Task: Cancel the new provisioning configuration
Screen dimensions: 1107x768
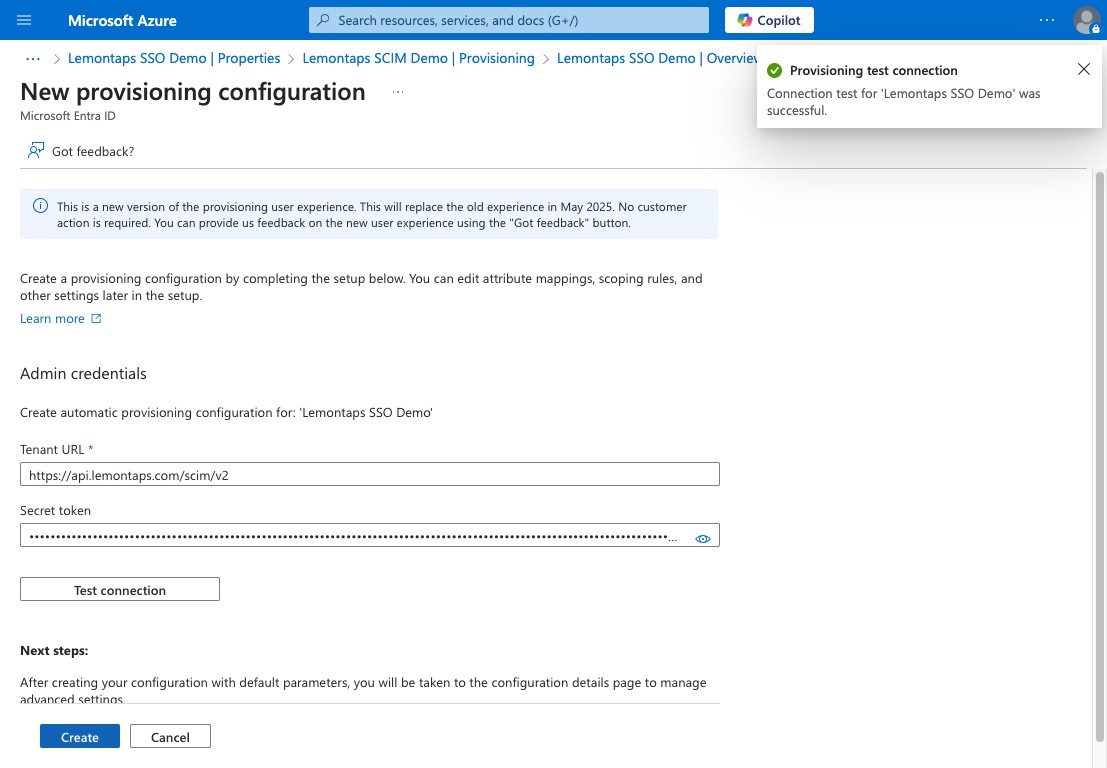Action: coord(170,736)
